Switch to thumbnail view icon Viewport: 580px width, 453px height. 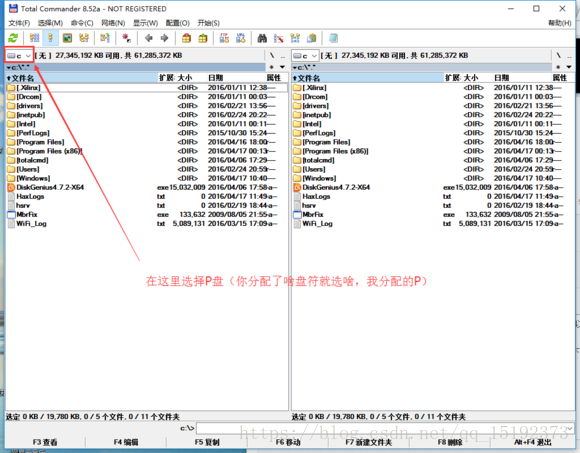tap(67, 38)
